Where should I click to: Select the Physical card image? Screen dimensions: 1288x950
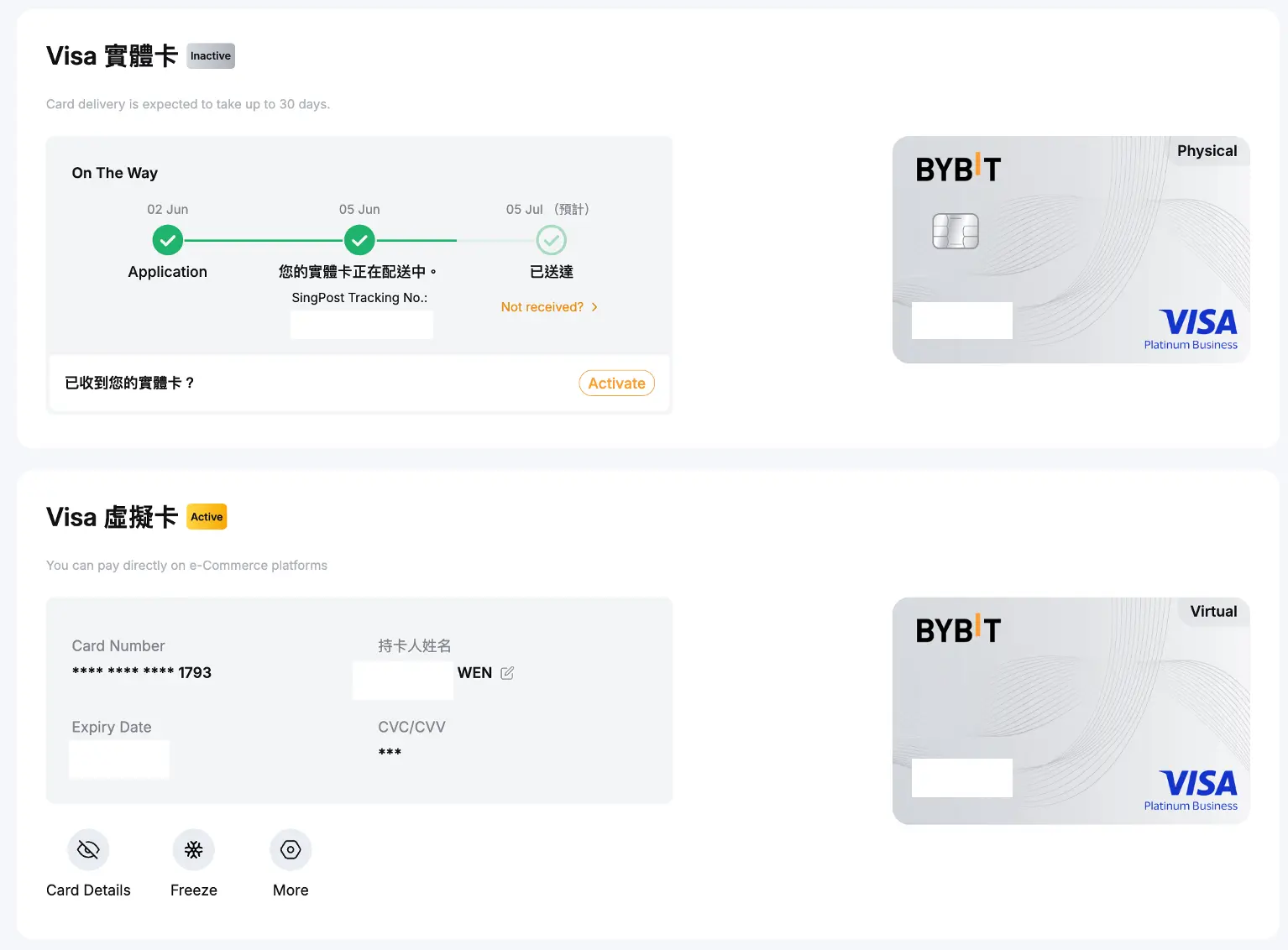pos(1071,250)
